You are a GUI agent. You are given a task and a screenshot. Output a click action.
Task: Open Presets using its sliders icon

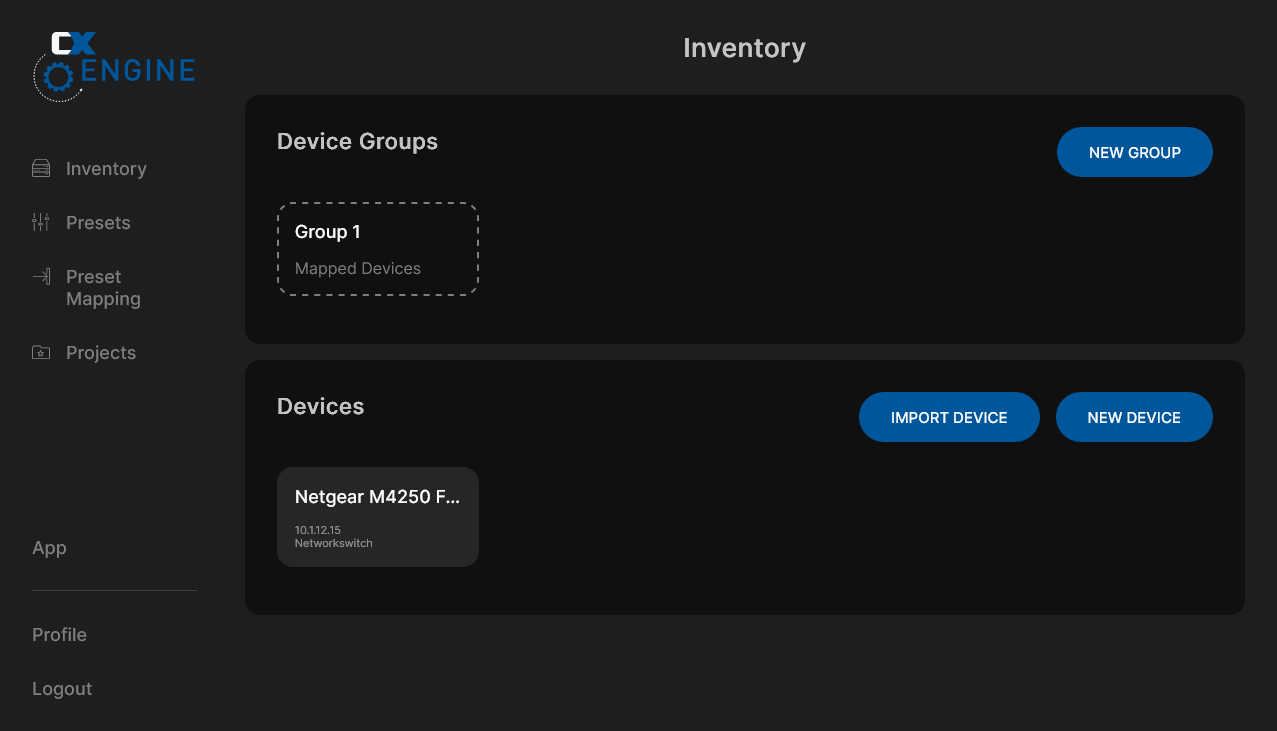tap(40, 222)
